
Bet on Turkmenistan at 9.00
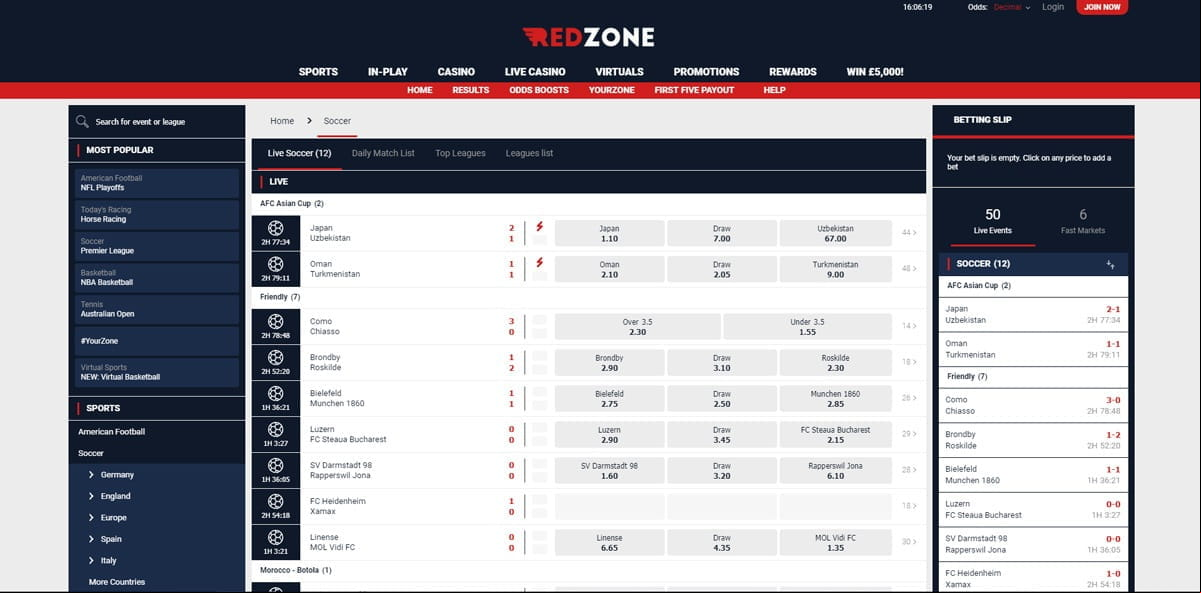[835, 269]
